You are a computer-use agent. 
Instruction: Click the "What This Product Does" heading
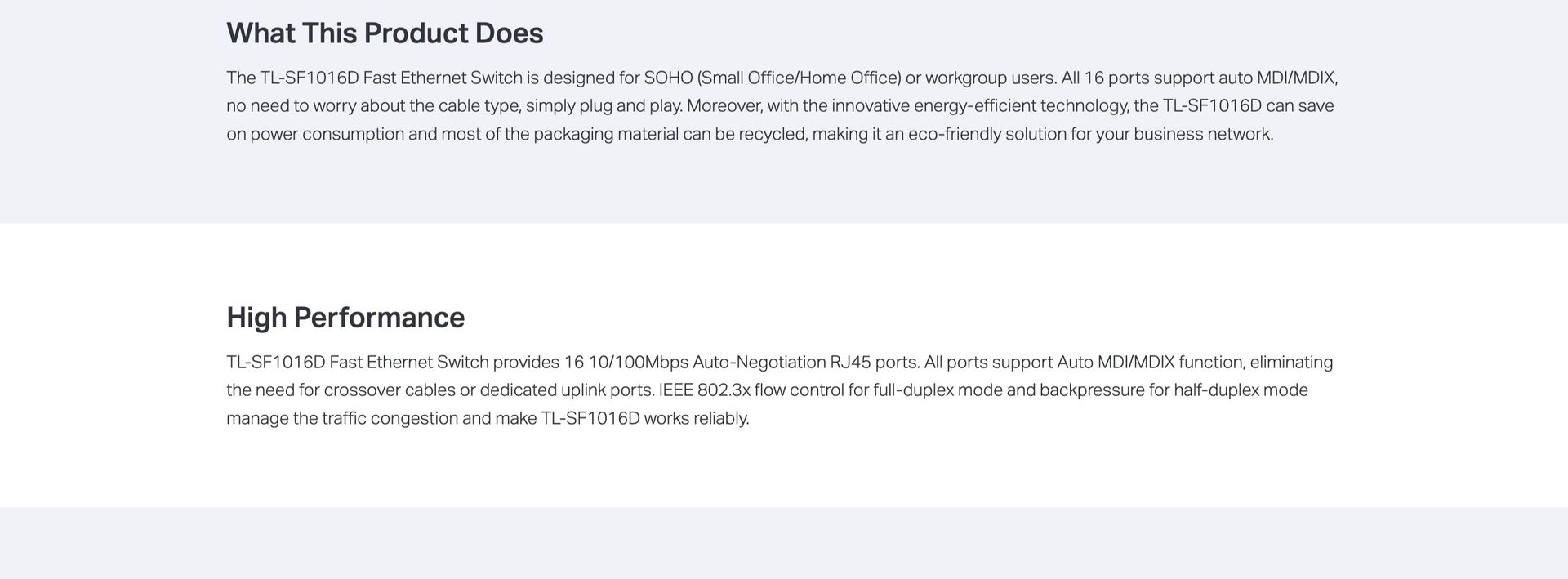[385, 33]
